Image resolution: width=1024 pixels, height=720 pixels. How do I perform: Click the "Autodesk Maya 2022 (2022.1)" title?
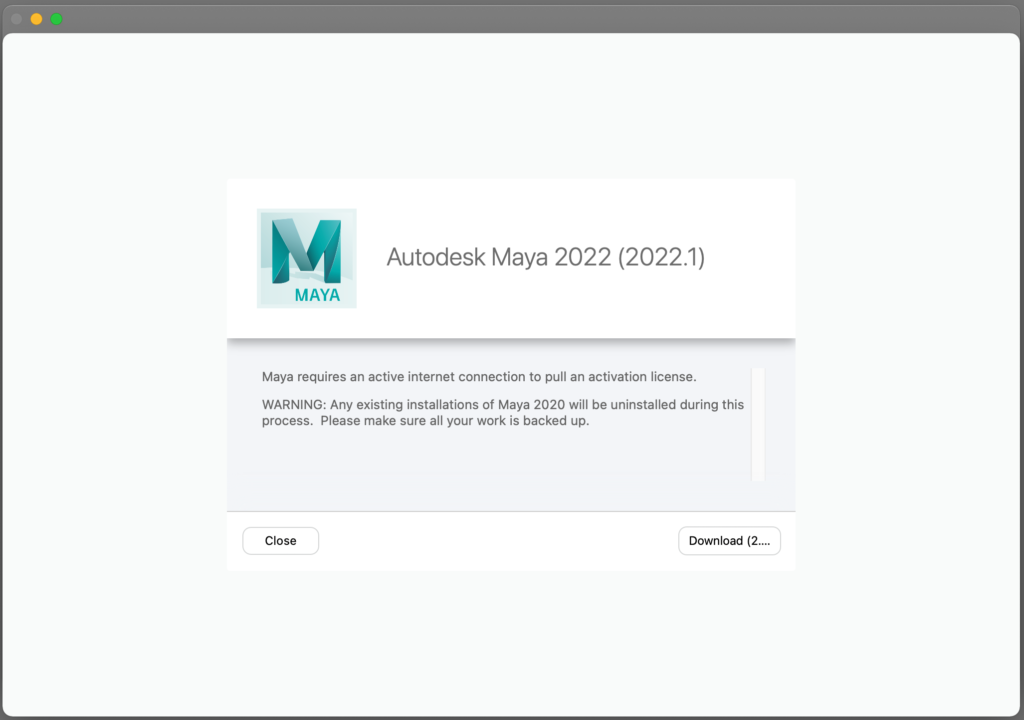[x=545, y=257]
